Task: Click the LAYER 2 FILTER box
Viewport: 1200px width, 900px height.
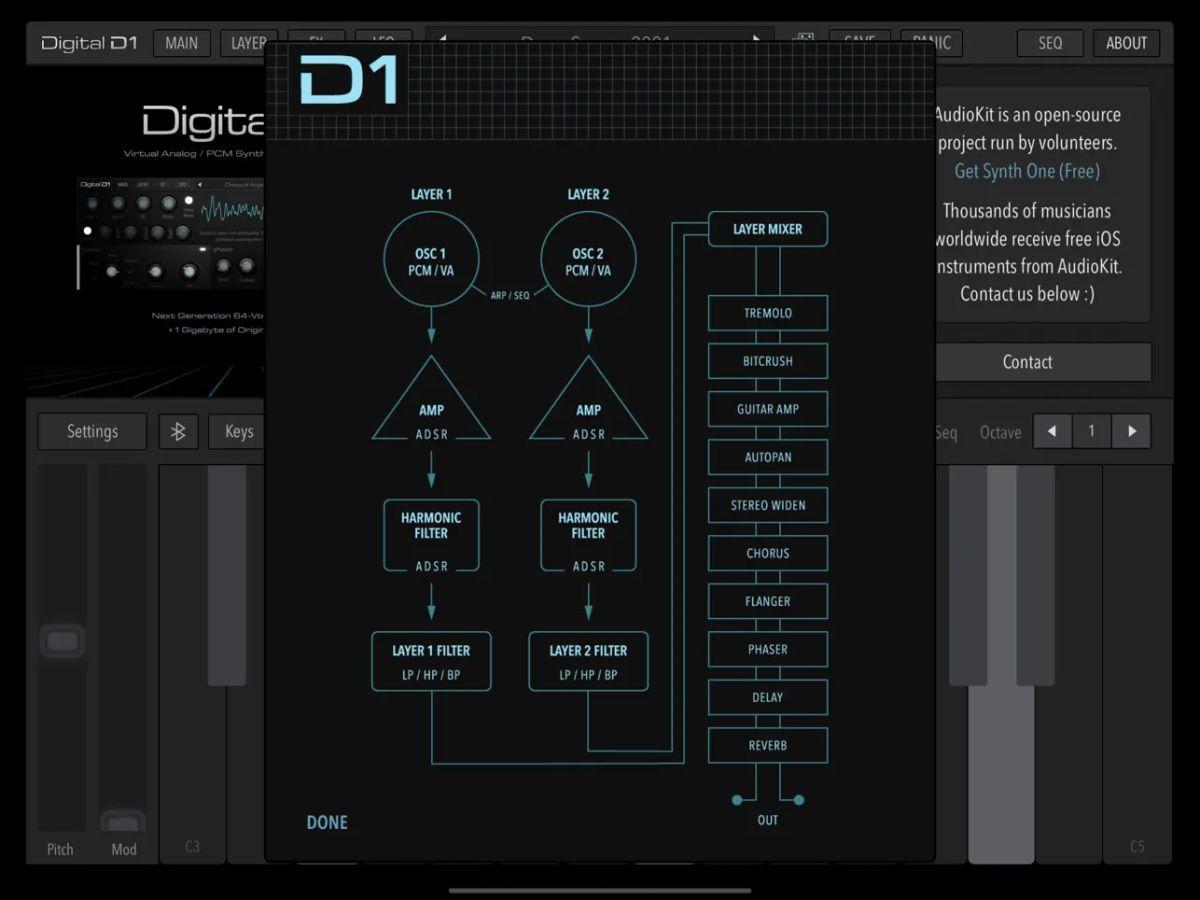Action: [x=588, y=661]
